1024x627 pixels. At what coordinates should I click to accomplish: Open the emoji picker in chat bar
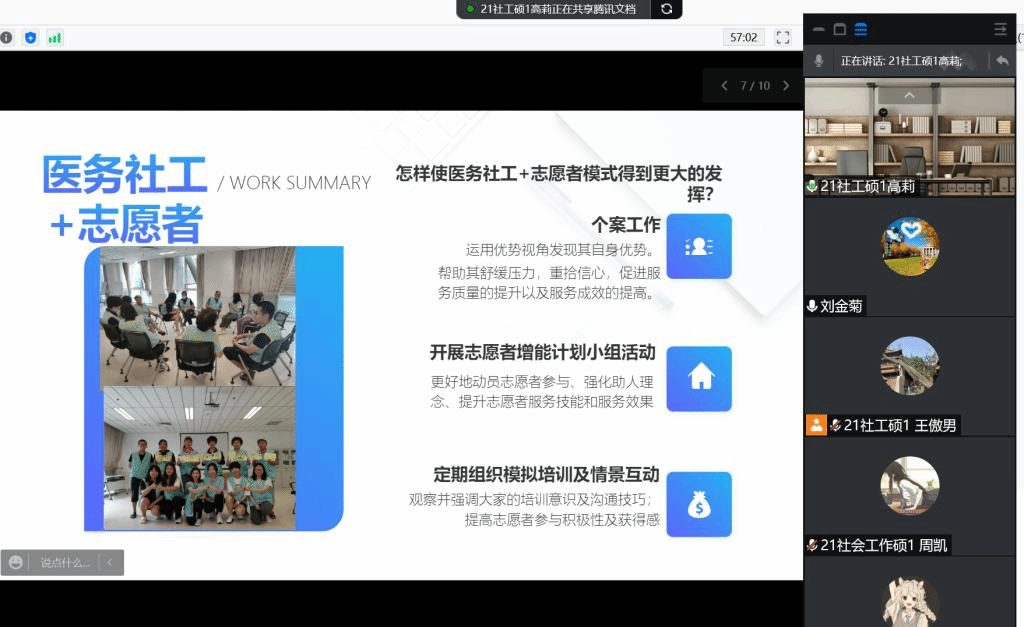(x=16, y=563)
